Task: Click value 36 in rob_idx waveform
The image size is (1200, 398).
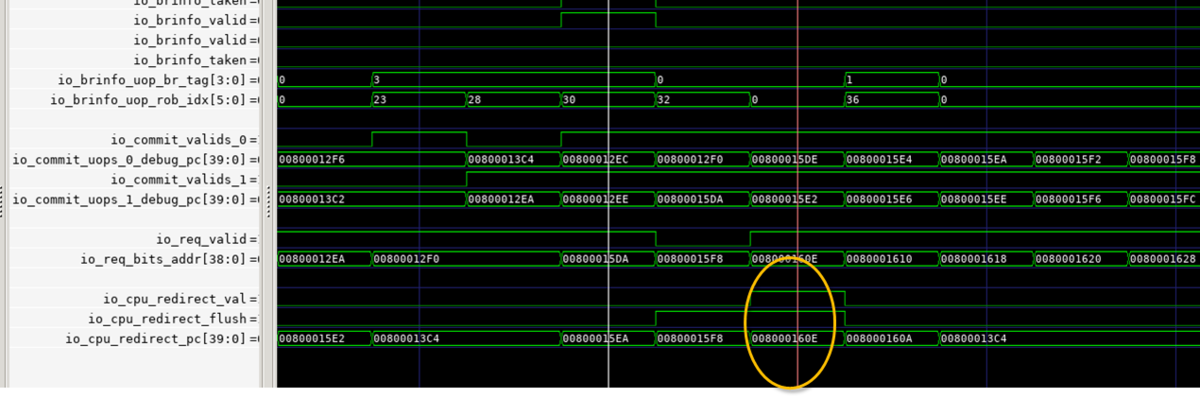Action: coord(853,99)
